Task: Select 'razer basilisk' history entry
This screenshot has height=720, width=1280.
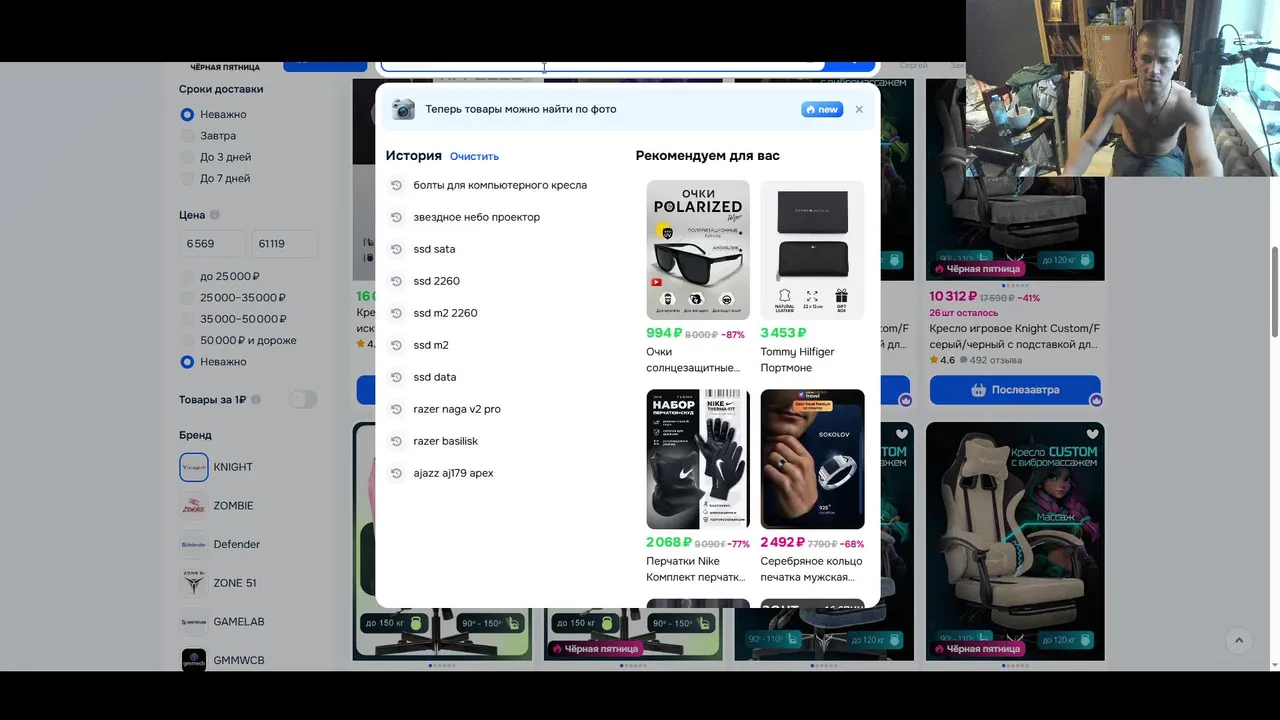Action: coord(445,441)
